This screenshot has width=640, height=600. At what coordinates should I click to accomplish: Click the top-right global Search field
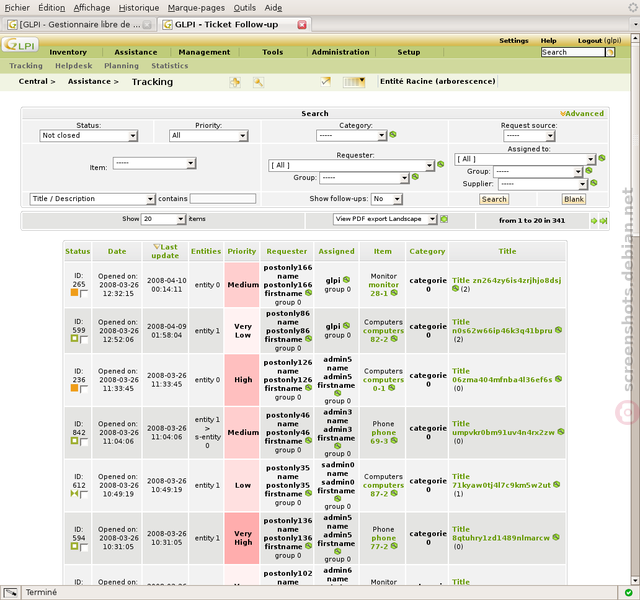(x=573, y=52)
